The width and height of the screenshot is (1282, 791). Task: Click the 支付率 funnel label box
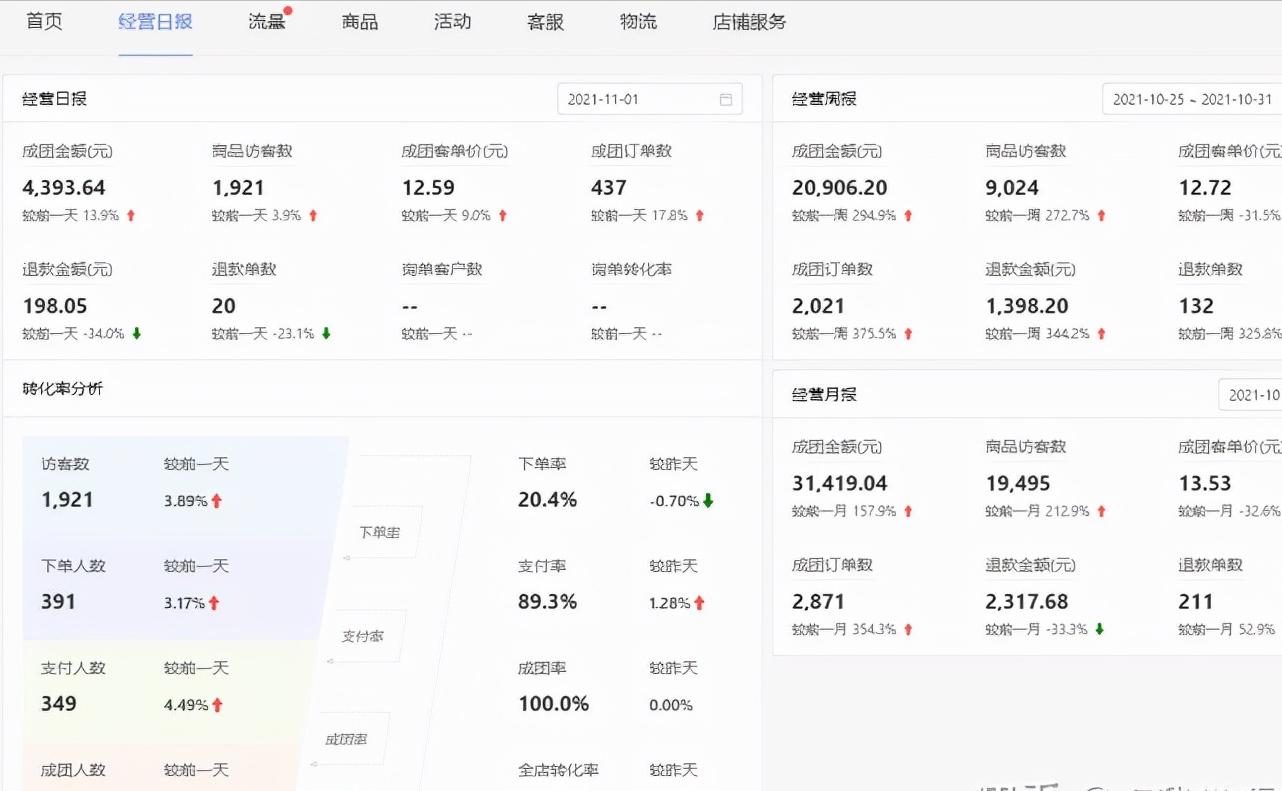coord(365,636)
